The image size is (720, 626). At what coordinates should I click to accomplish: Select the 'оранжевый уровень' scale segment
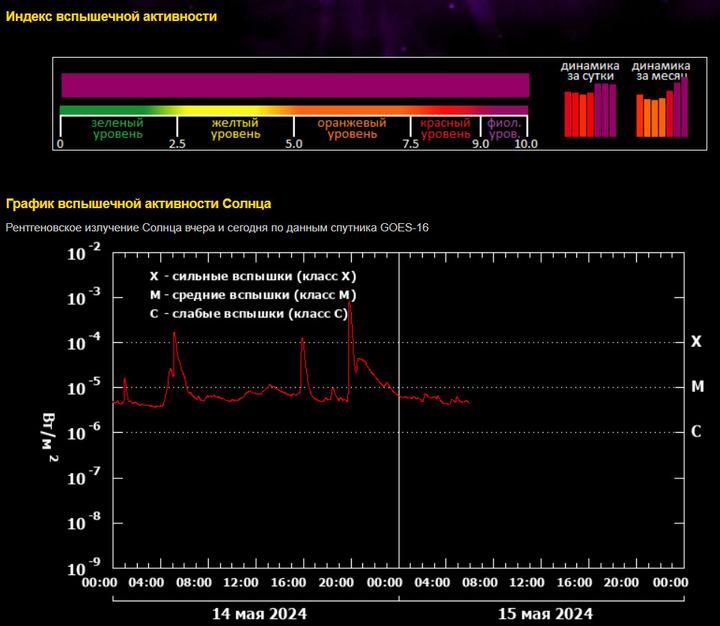352,128
